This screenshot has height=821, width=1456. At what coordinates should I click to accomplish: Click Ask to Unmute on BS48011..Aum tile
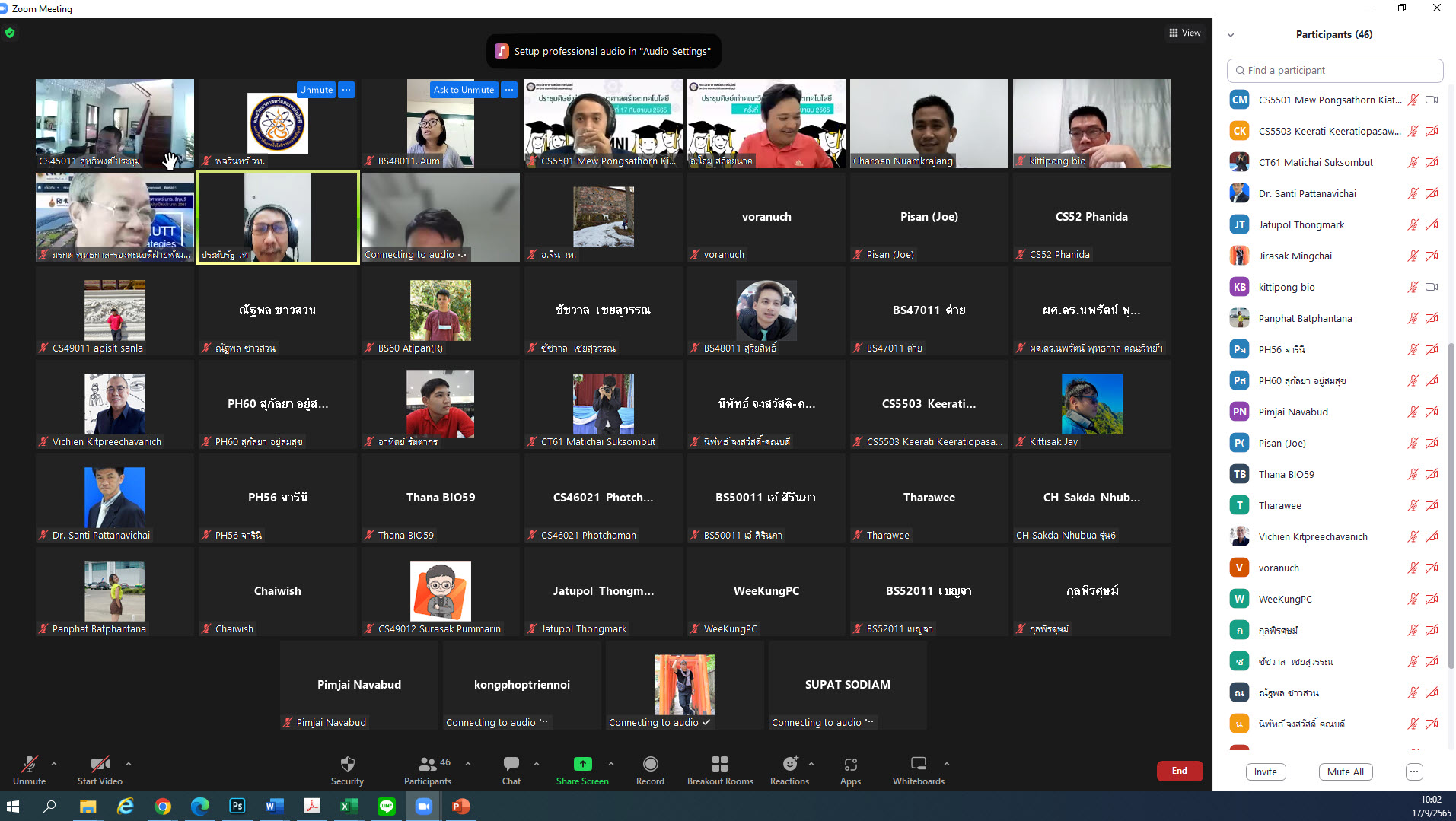[x=464, y=90]
